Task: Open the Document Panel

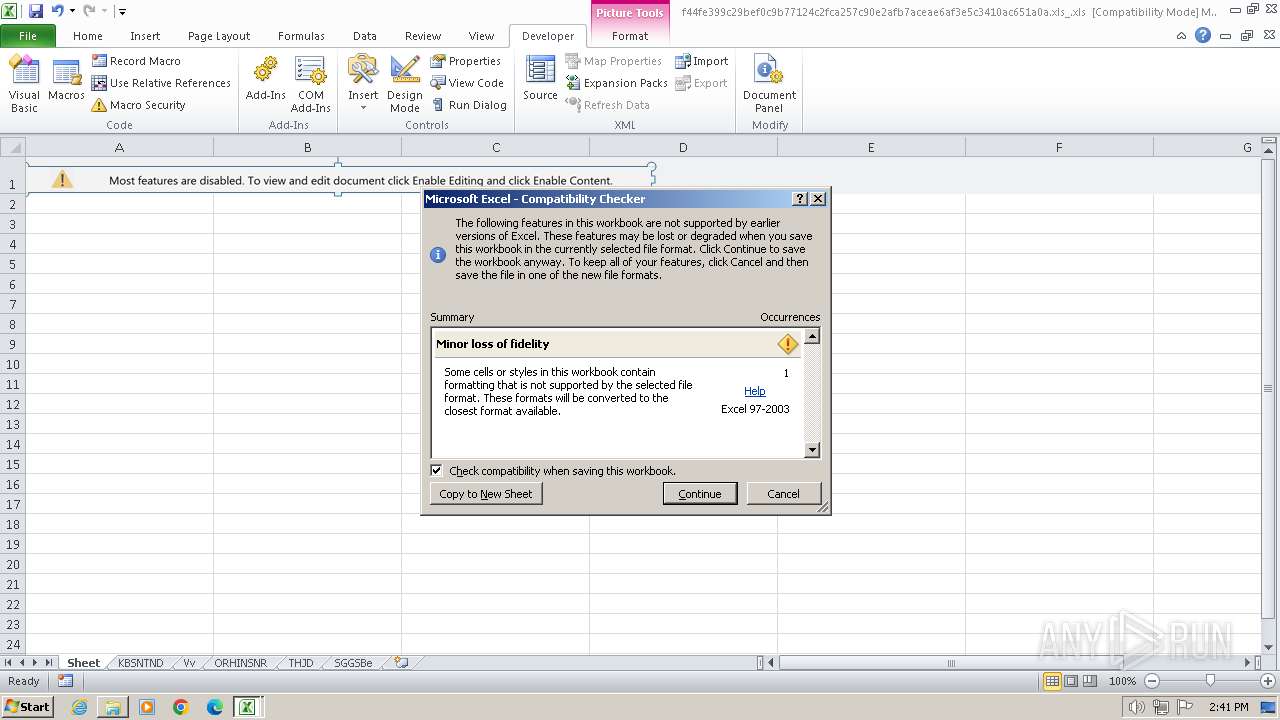Action: click(x=769, y=84)
